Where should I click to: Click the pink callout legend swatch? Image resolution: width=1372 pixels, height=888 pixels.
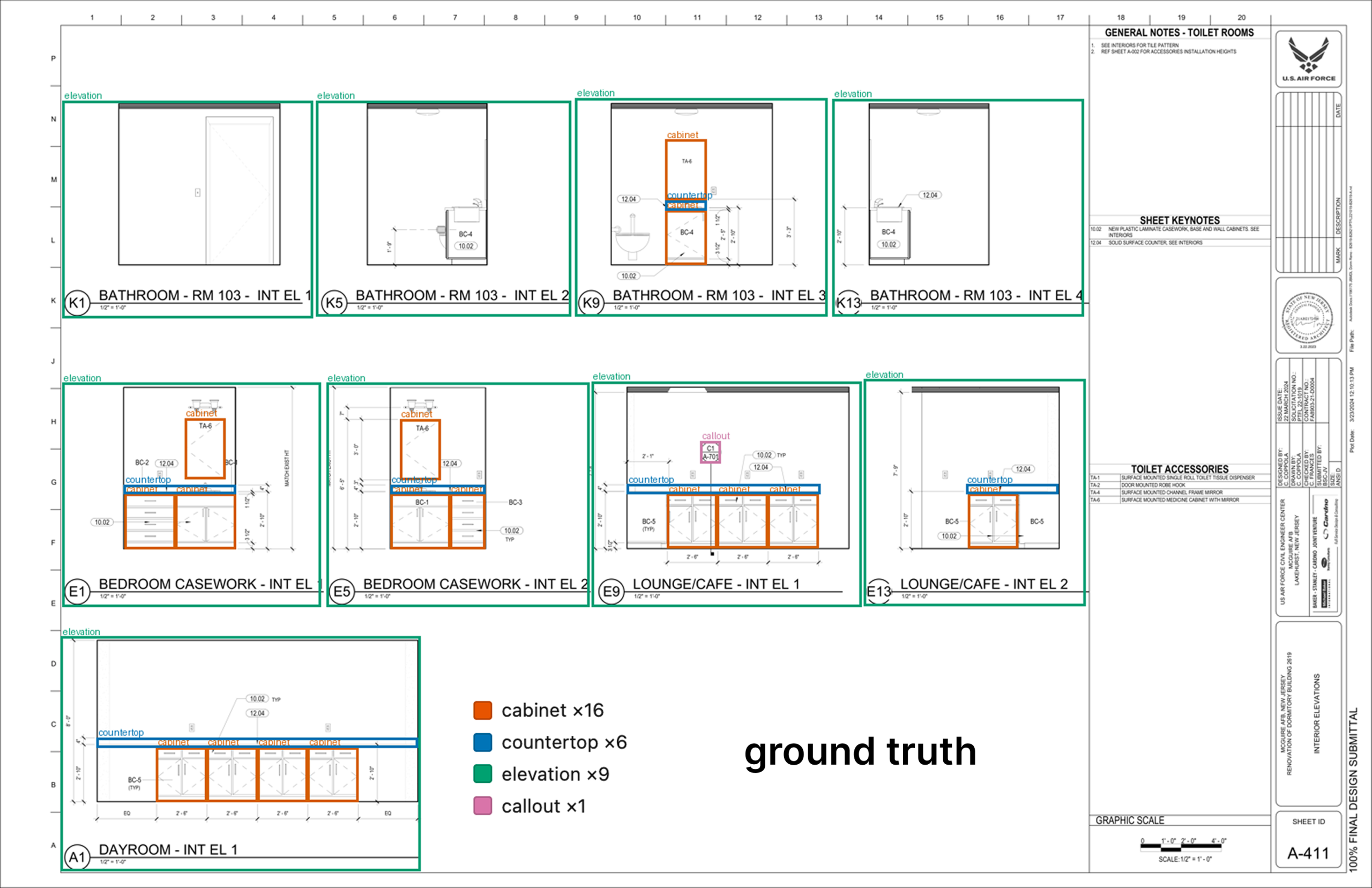tap(482, 805)
